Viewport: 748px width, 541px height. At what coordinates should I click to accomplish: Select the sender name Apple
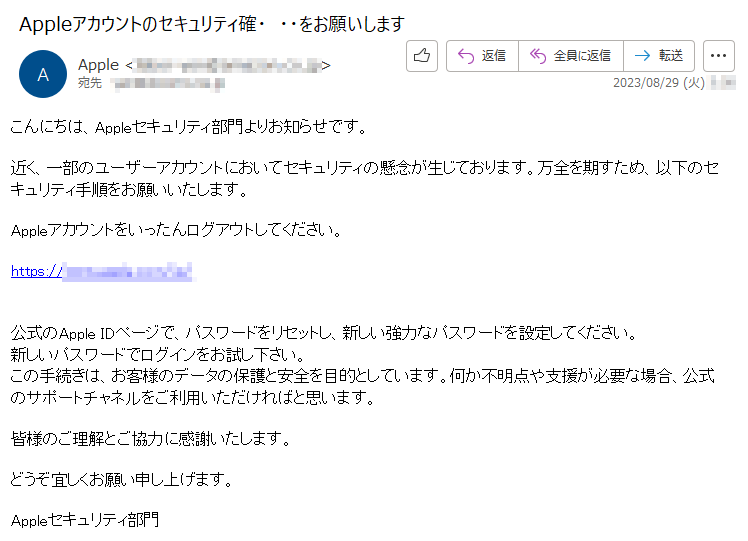(x=98, y=64)
